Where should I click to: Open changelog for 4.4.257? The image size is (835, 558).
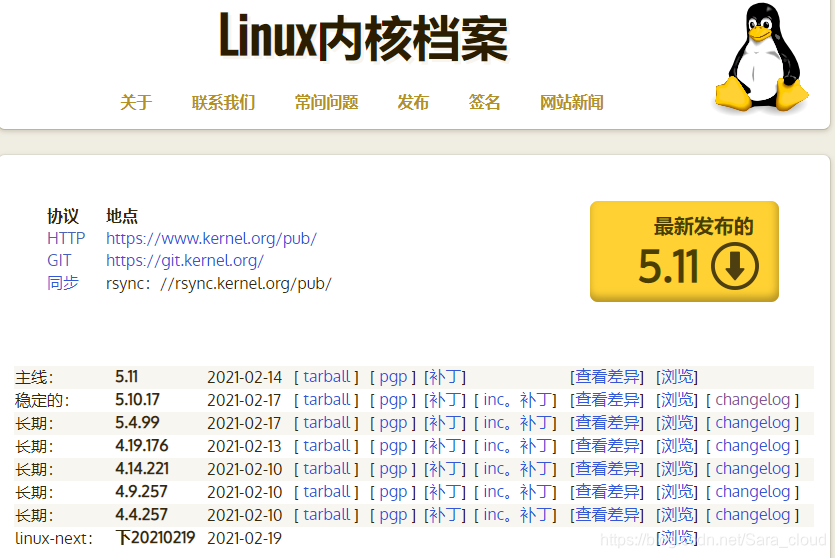(x=752, y=514)
